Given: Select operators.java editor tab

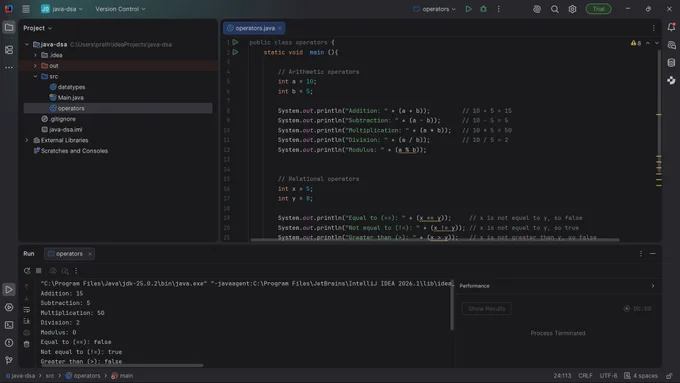Looking at the screenshot, I should [x=255, y=28].
